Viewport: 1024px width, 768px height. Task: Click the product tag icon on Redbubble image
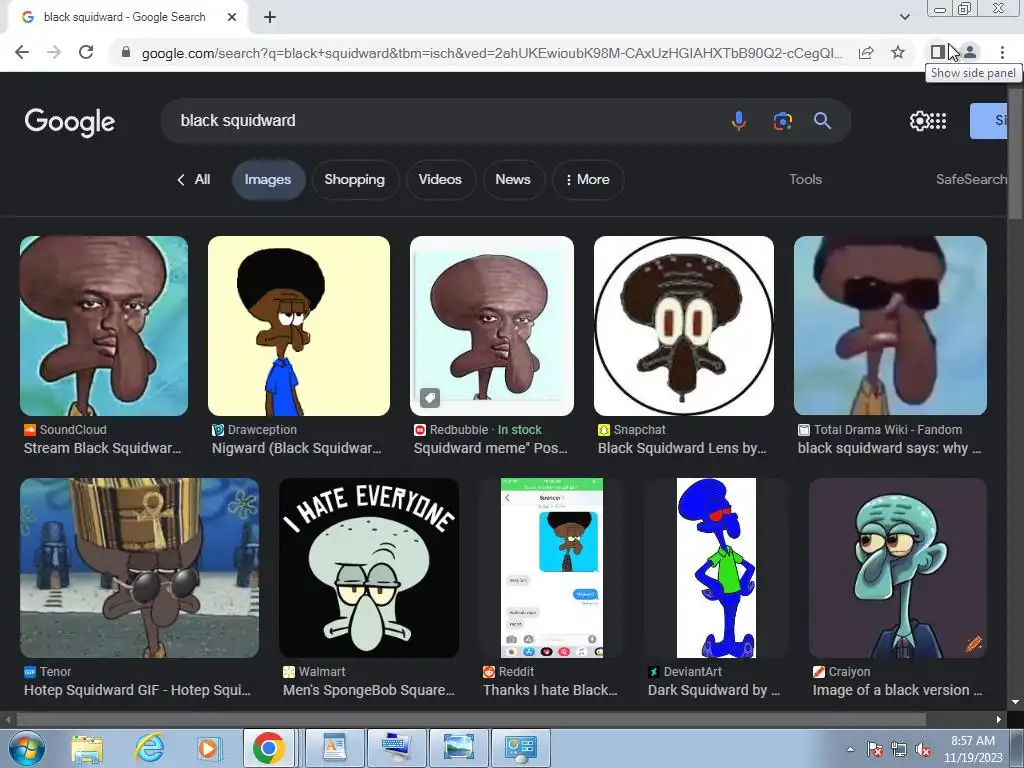click(430, 397)
